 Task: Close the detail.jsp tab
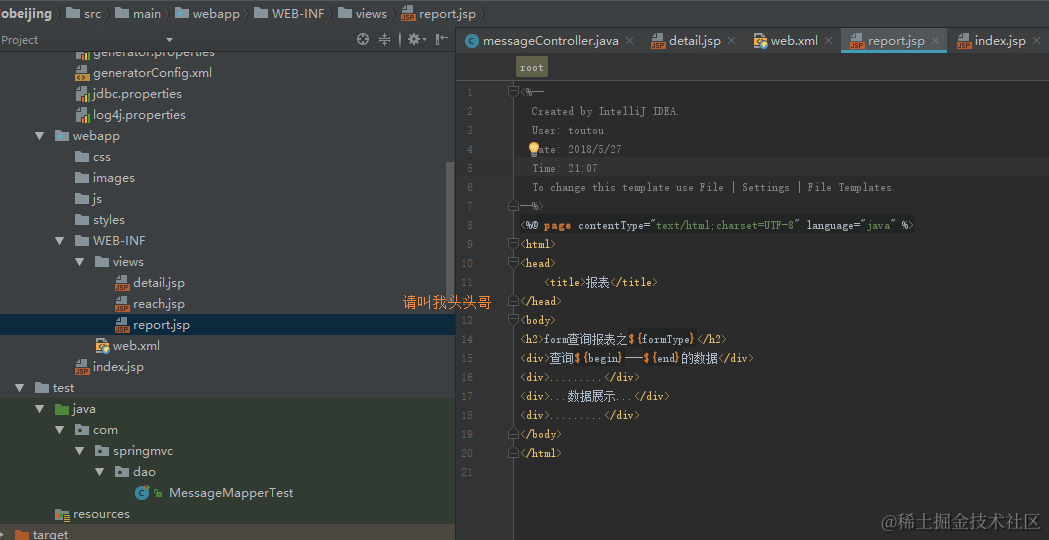[x=731, y=41]
